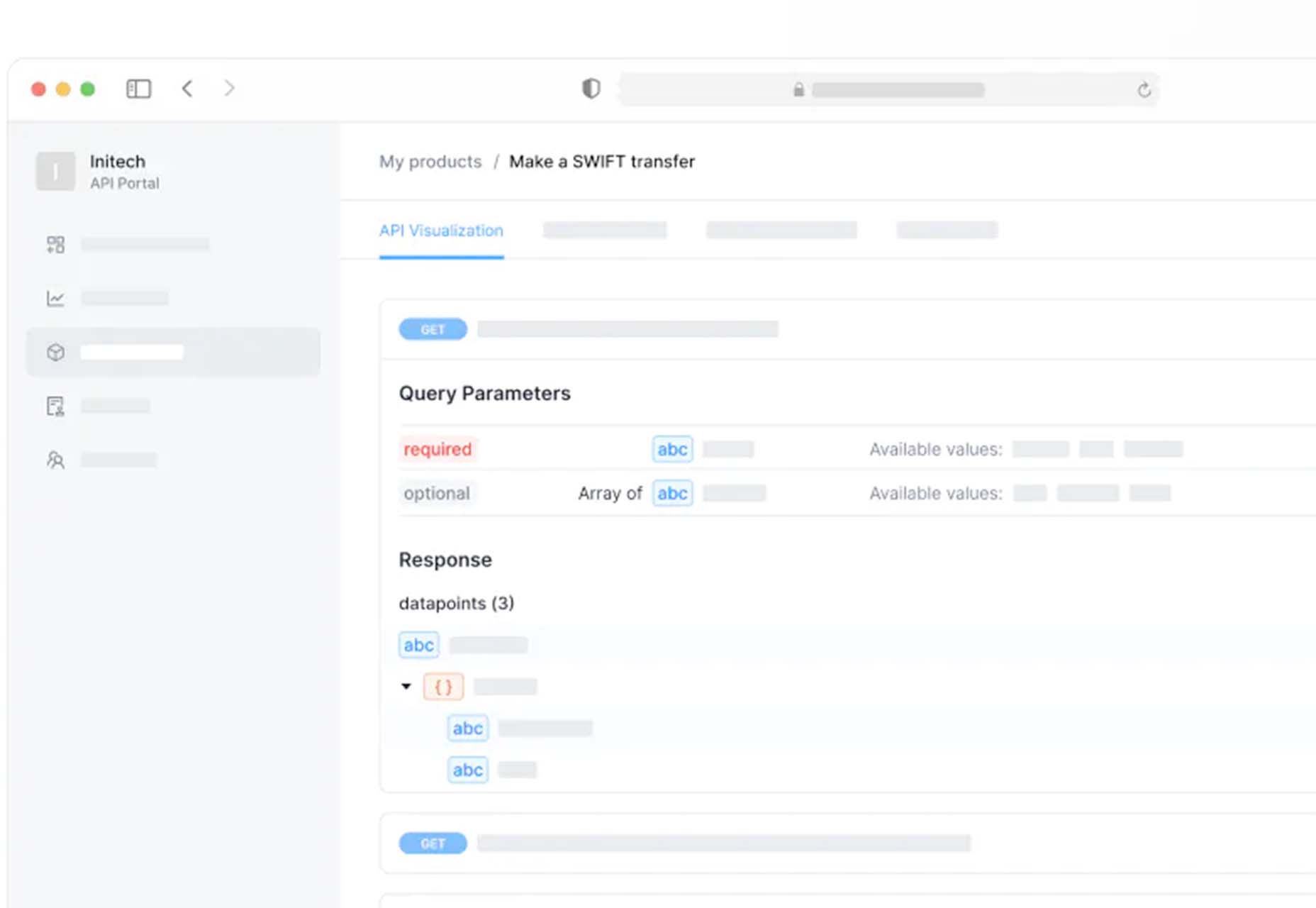Open the third placeholder tab
Image resolution: width=1316 pixels, height=908 pixels.
(781, 230)
